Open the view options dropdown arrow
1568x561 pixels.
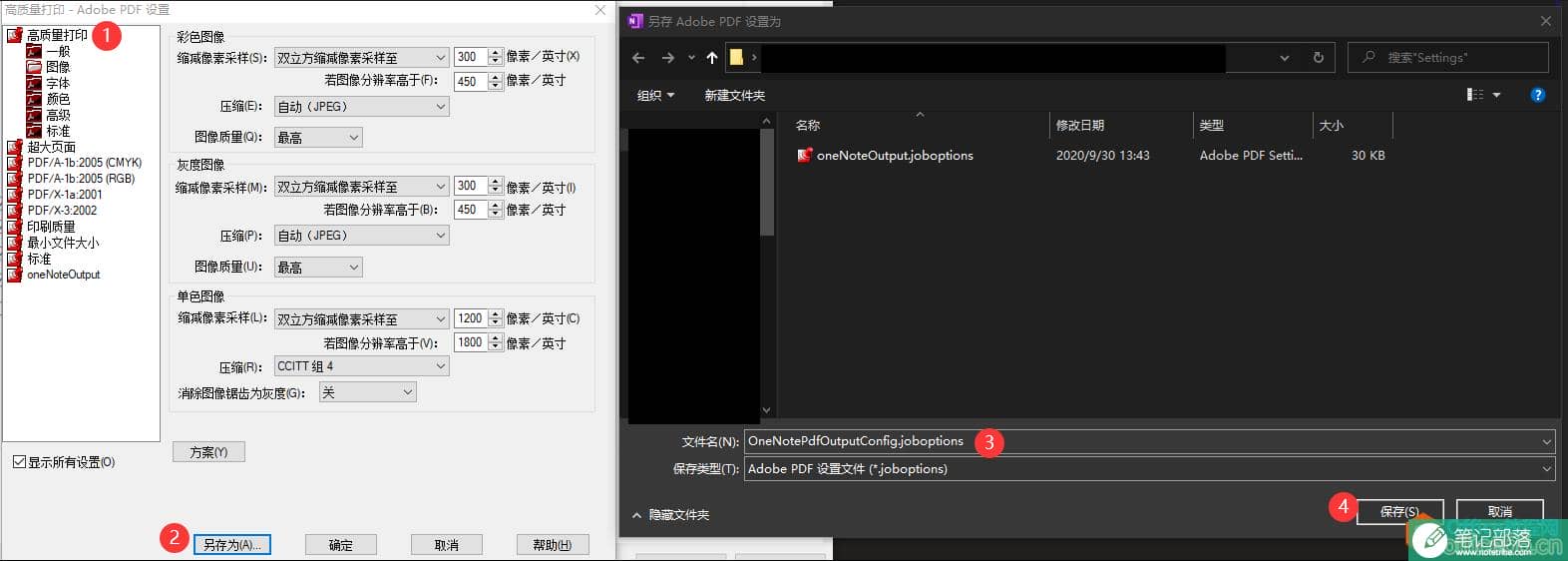[1497, 95]
